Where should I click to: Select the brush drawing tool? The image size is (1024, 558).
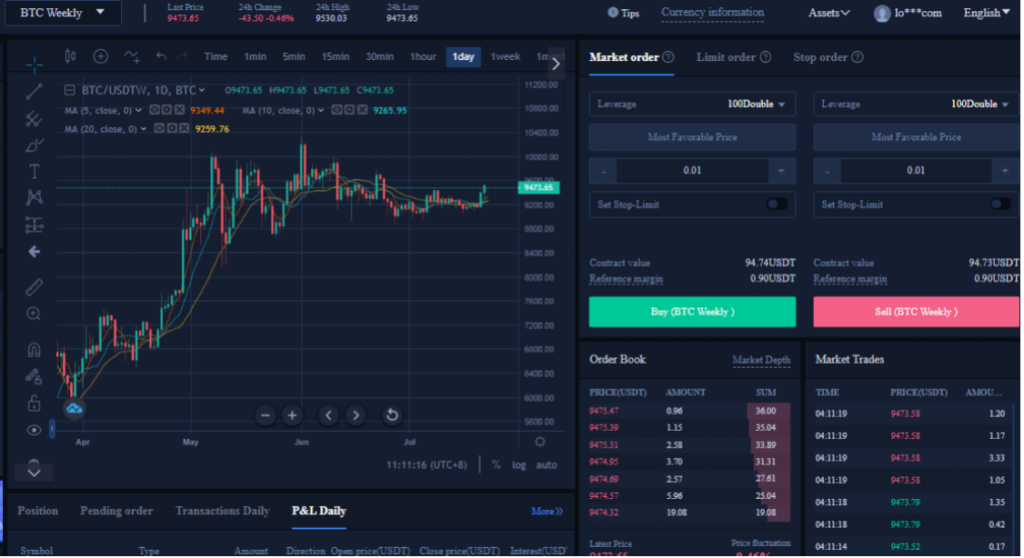34,145
